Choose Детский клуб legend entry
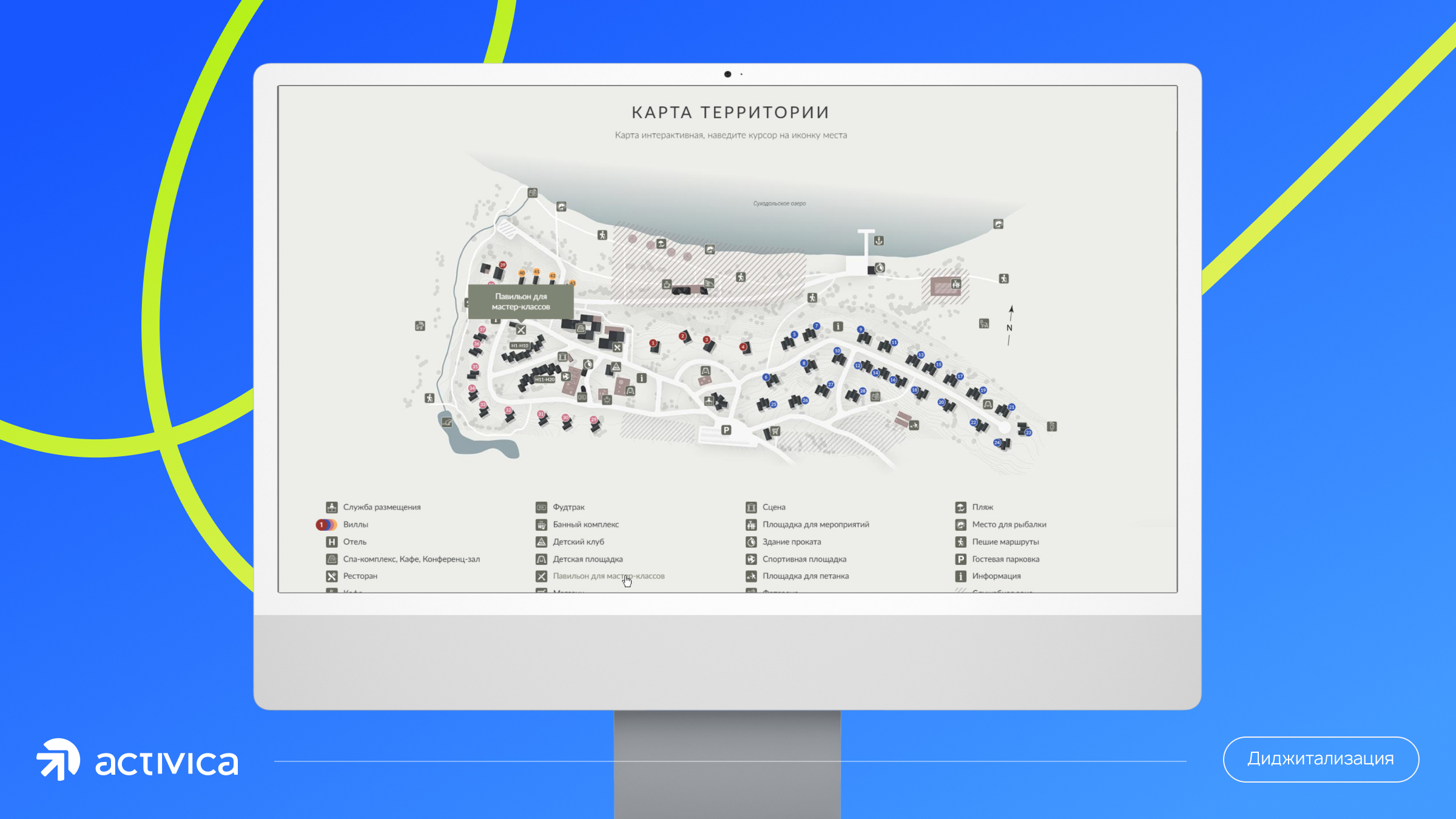 tap(570, 542)
